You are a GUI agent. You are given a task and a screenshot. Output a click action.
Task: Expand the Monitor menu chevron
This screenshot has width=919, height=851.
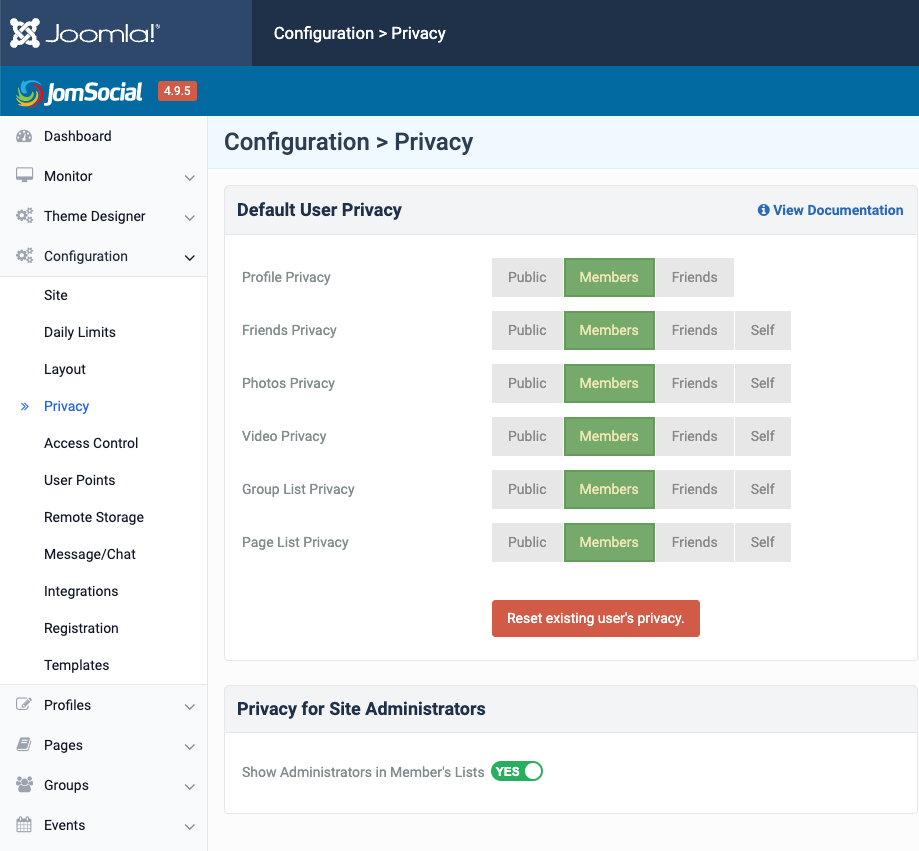point(190,177)
